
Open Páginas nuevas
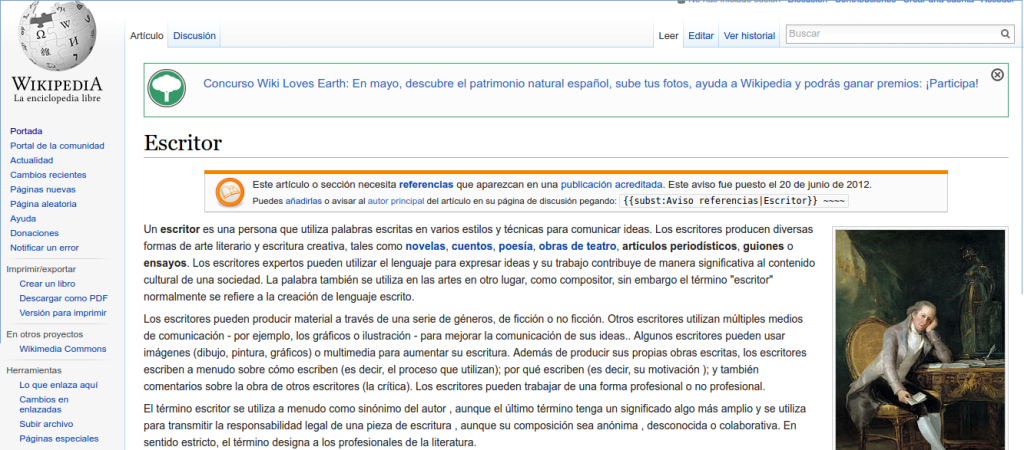tap(43, 189)
